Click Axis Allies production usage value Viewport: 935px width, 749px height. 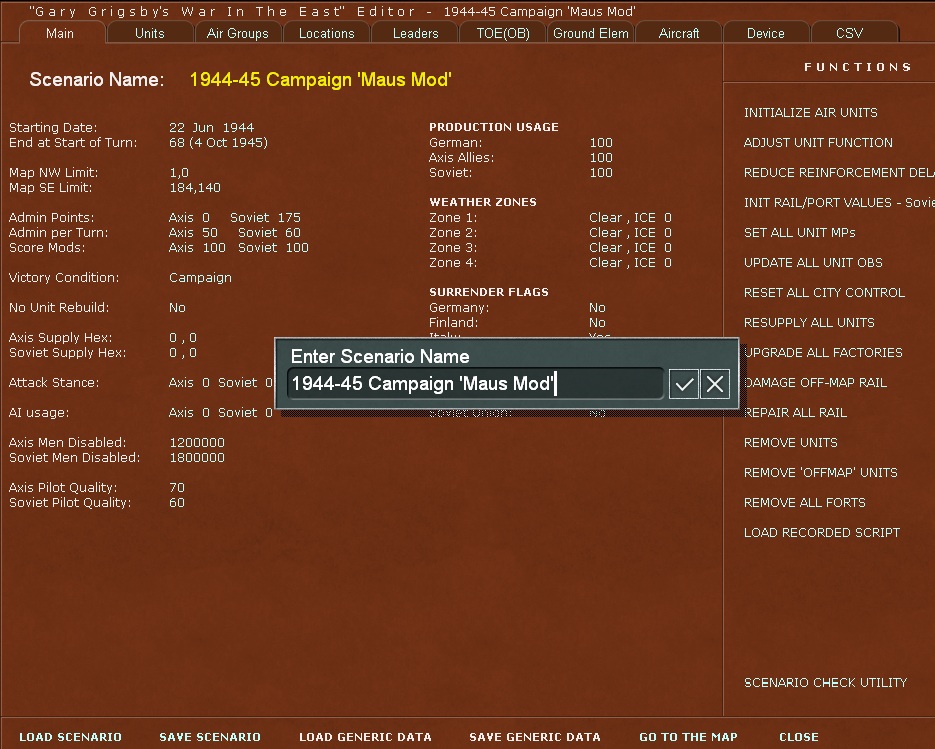(x=601, y=157)
